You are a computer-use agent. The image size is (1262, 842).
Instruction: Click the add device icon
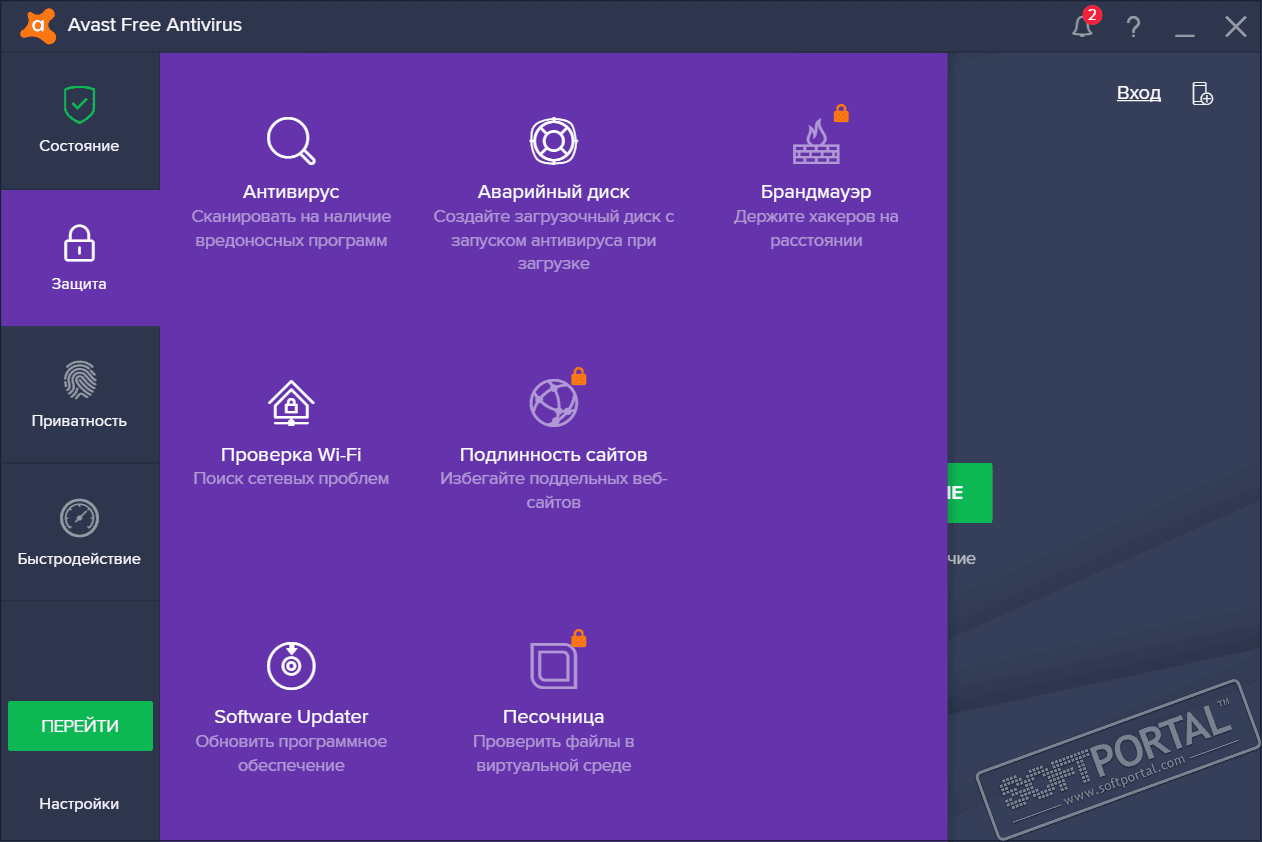pyautogui.click(x=1201, y=94)
